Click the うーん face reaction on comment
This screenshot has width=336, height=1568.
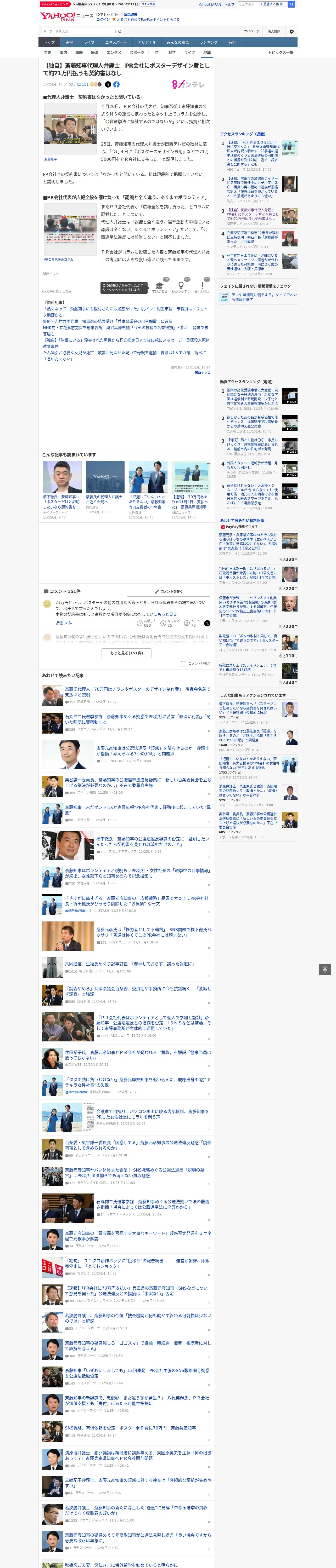pos(187,623)
